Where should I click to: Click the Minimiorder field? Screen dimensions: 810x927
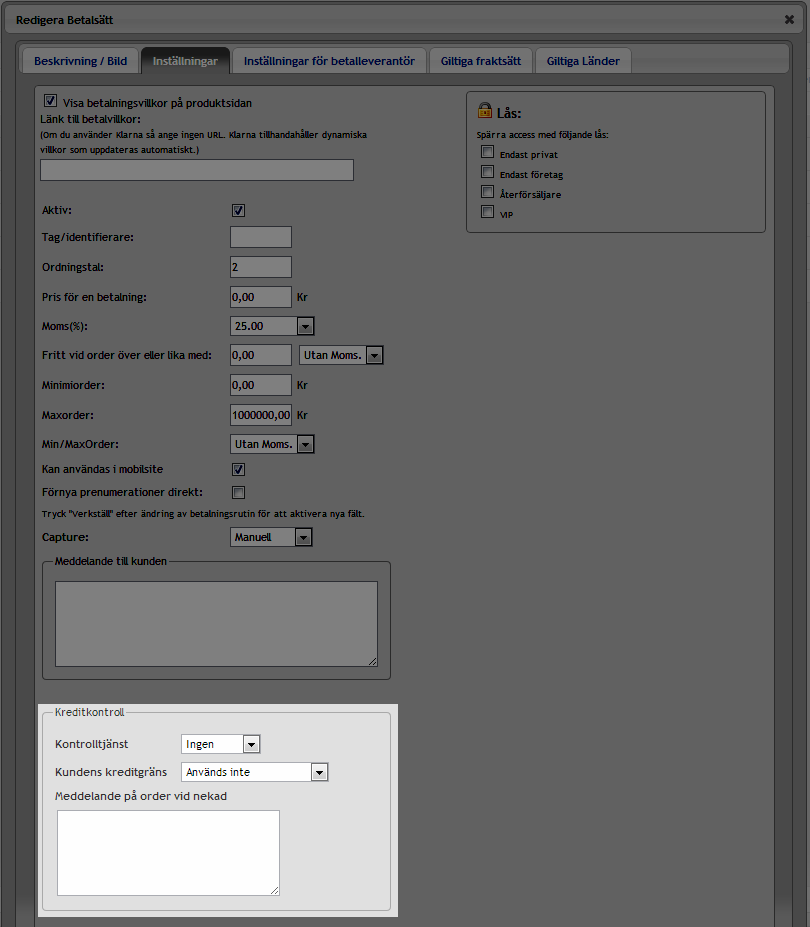pos(261,385)
